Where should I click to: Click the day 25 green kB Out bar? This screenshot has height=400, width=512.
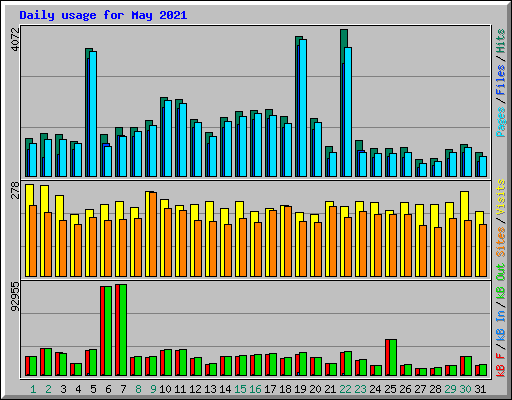click(393, 358)
